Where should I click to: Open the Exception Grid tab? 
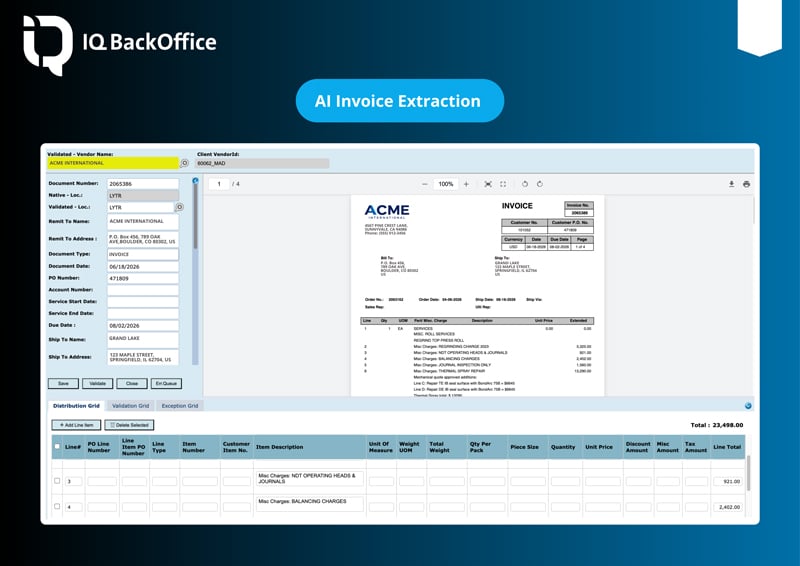click(x=180, y=406)
